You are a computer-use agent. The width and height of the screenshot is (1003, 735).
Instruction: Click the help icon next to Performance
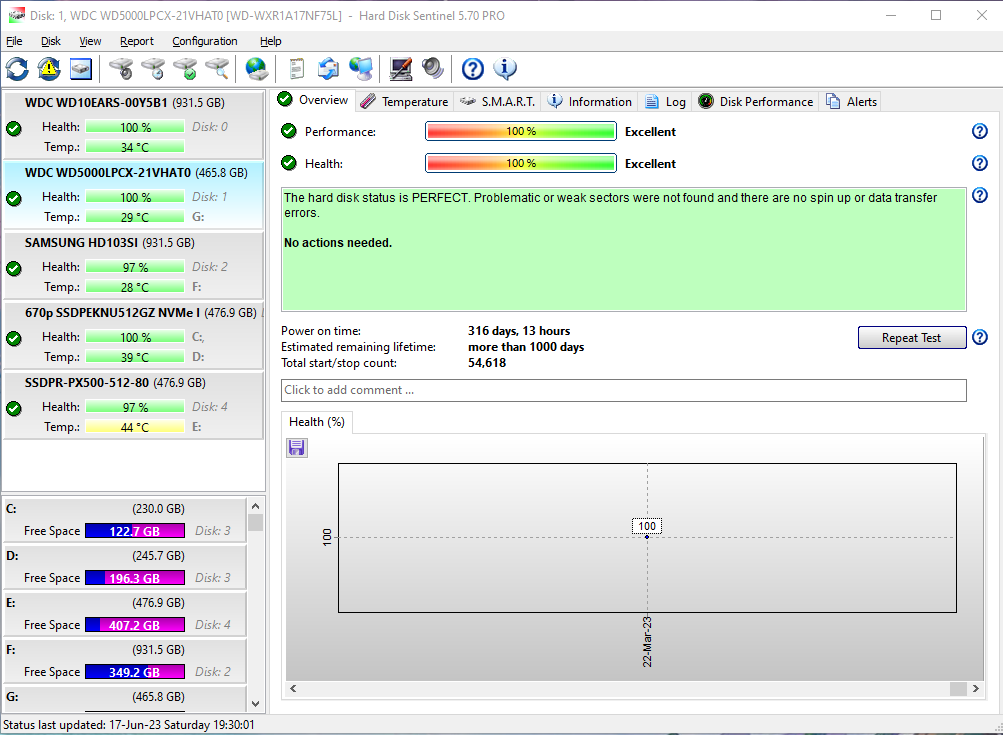coord(979,131)
